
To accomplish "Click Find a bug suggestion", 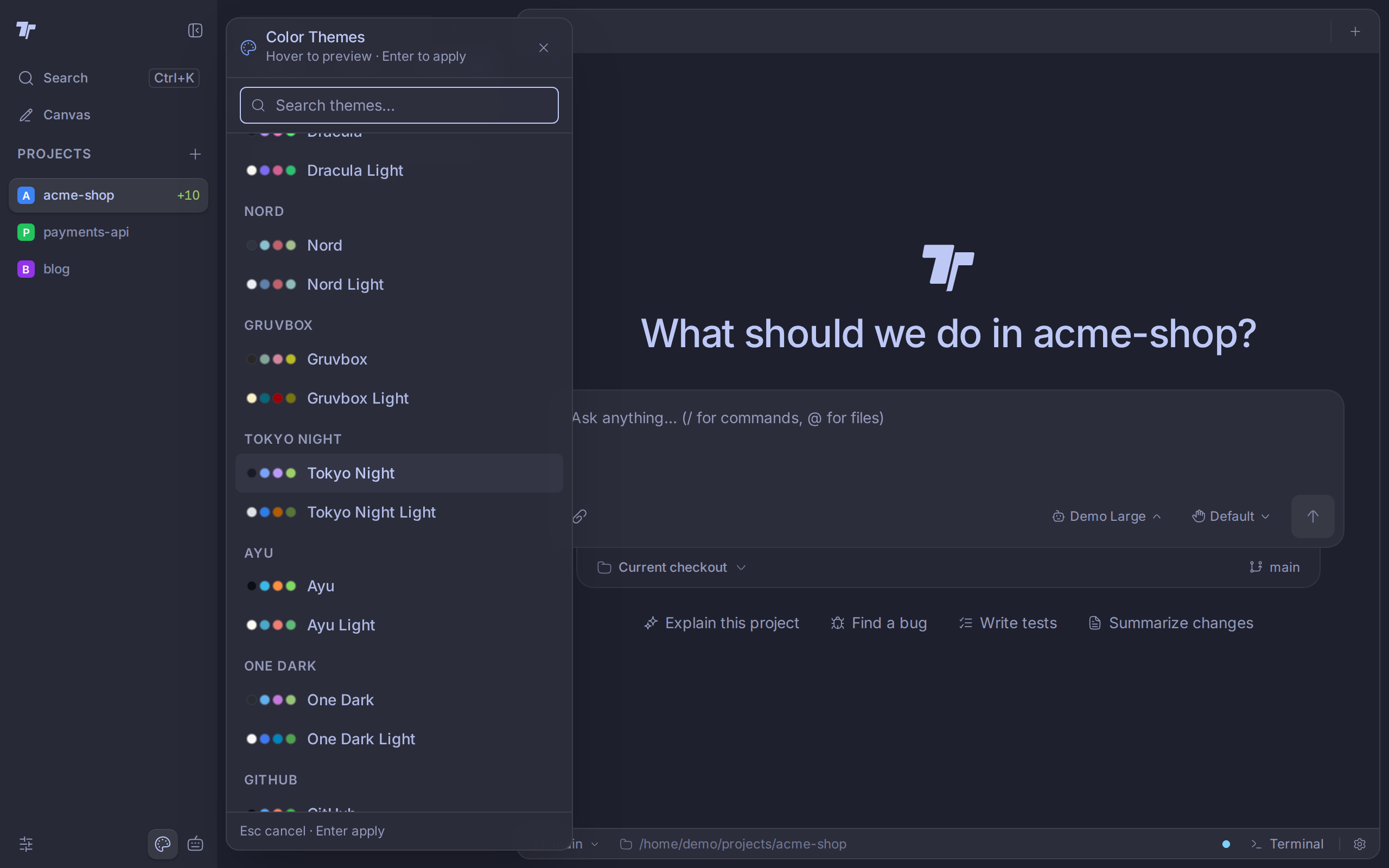I will (x=879, y=623).
